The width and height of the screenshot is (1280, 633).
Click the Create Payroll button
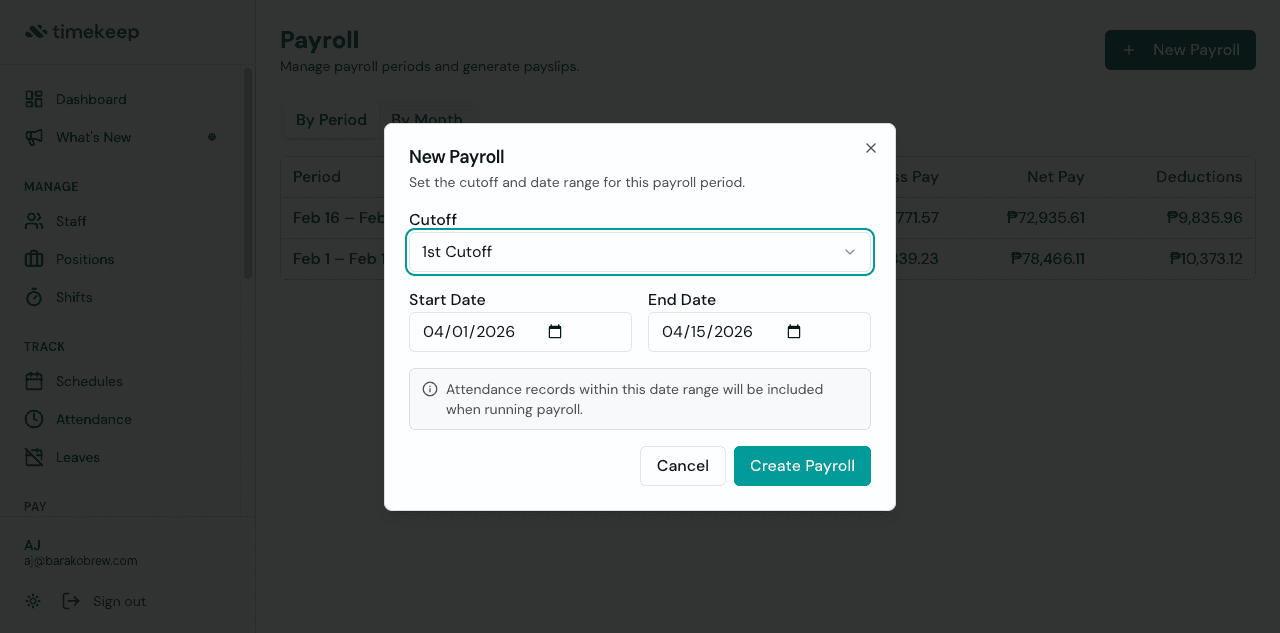[x=802, y=465]
